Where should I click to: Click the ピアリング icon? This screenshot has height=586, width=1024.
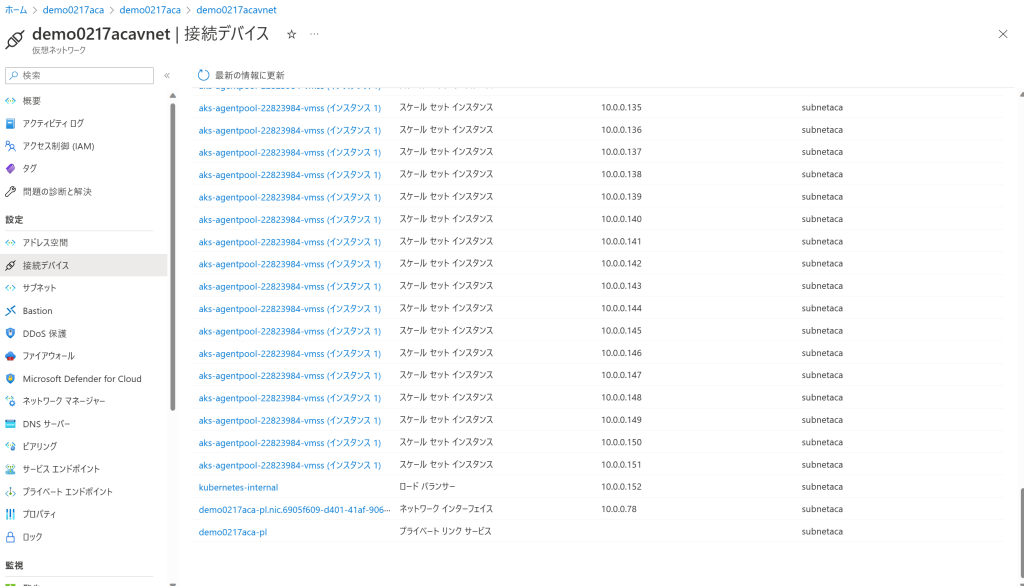[10, 446]
